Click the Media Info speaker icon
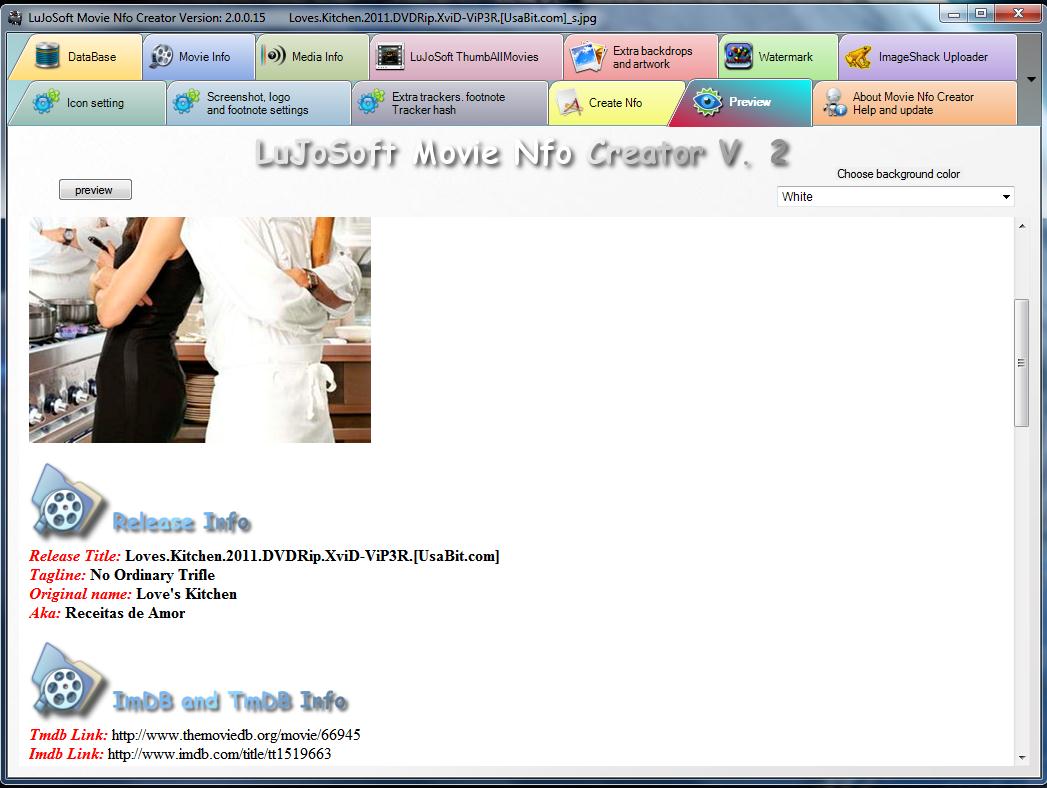Image resolution: width=1047 pixels, height=788 pixels. click(273, 55)
